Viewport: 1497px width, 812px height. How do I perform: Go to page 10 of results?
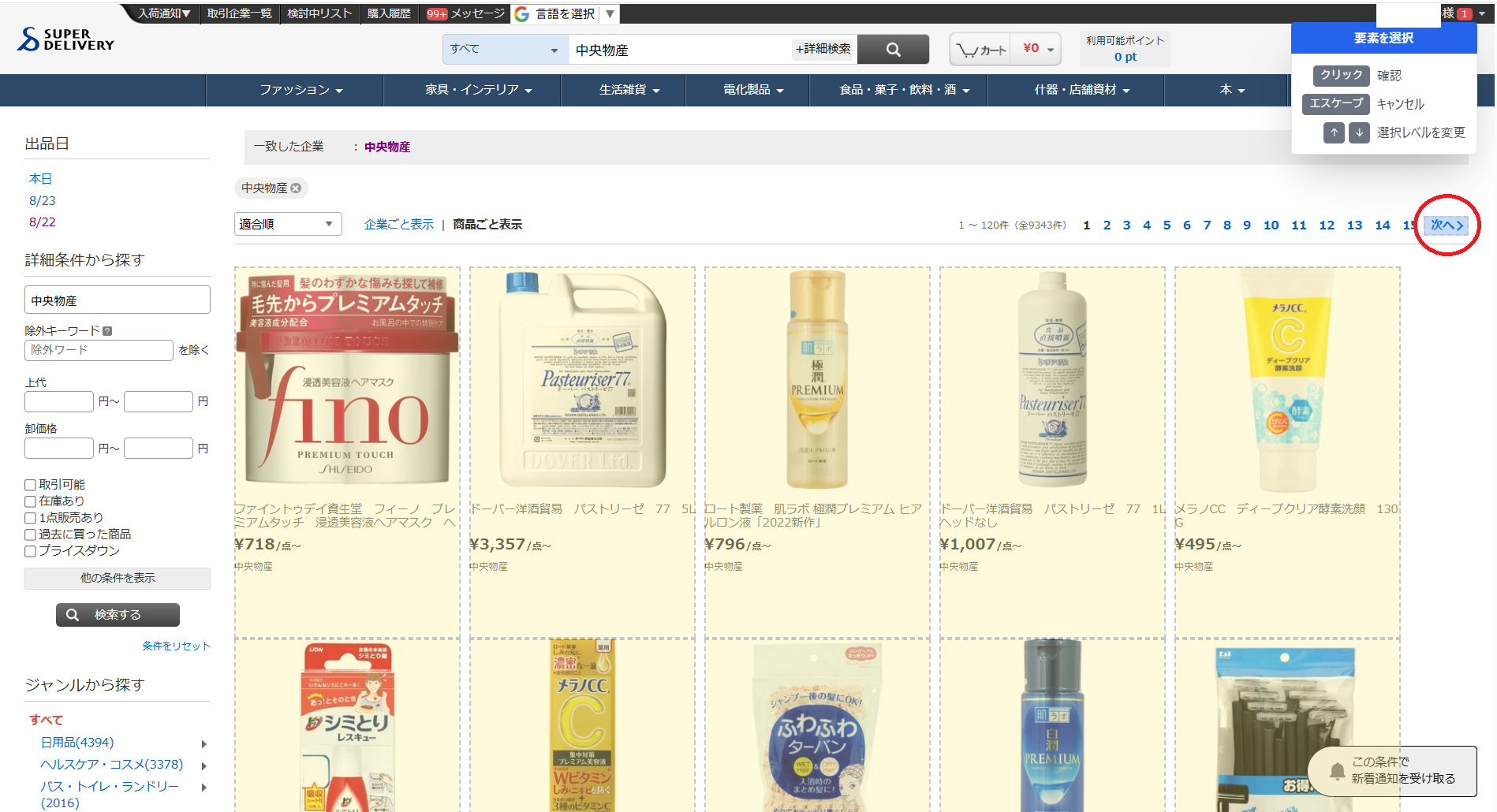pos(1271,225)
